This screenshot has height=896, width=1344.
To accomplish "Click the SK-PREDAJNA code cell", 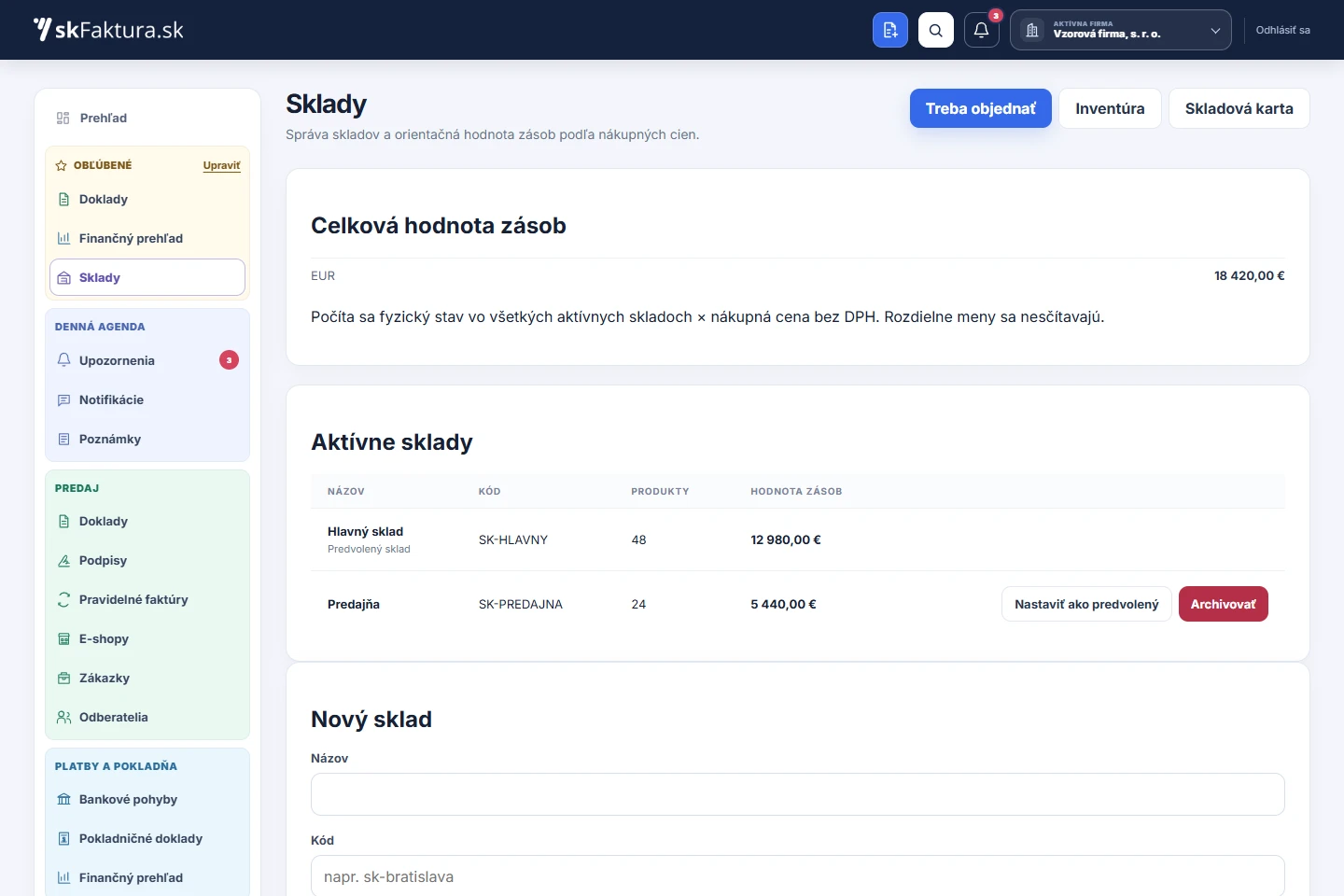I will click(x=521, y=604).
